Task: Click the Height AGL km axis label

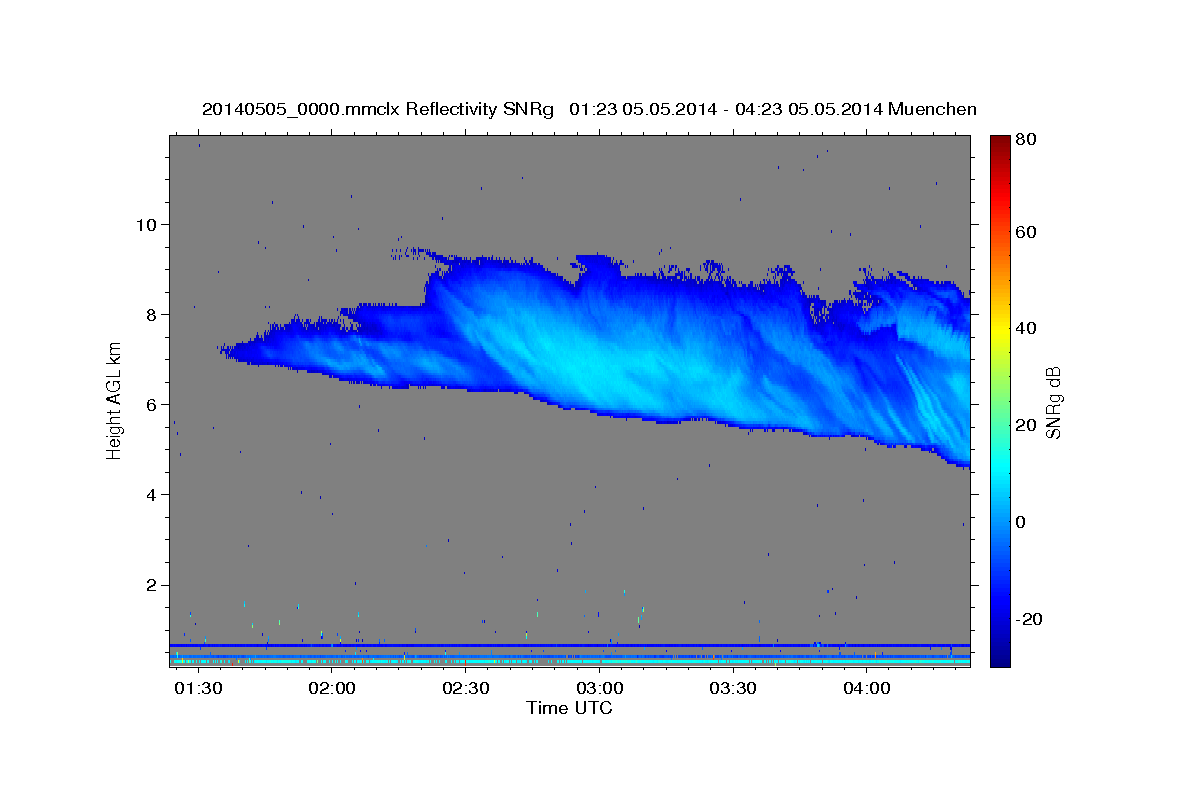Action: click(x=114, y=401)
